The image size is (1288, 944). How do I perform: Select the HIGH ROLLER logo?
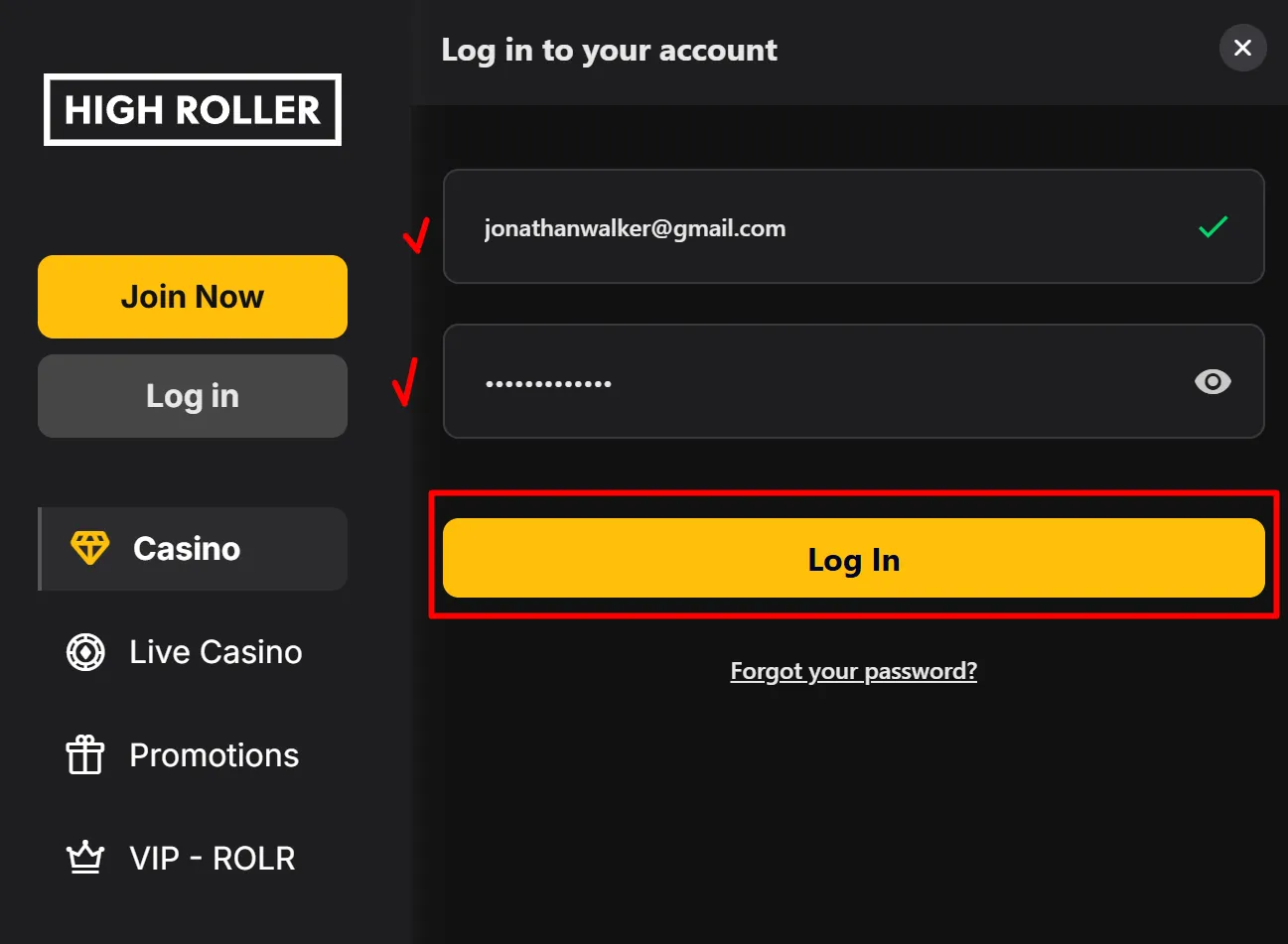[x=192, y=110]
